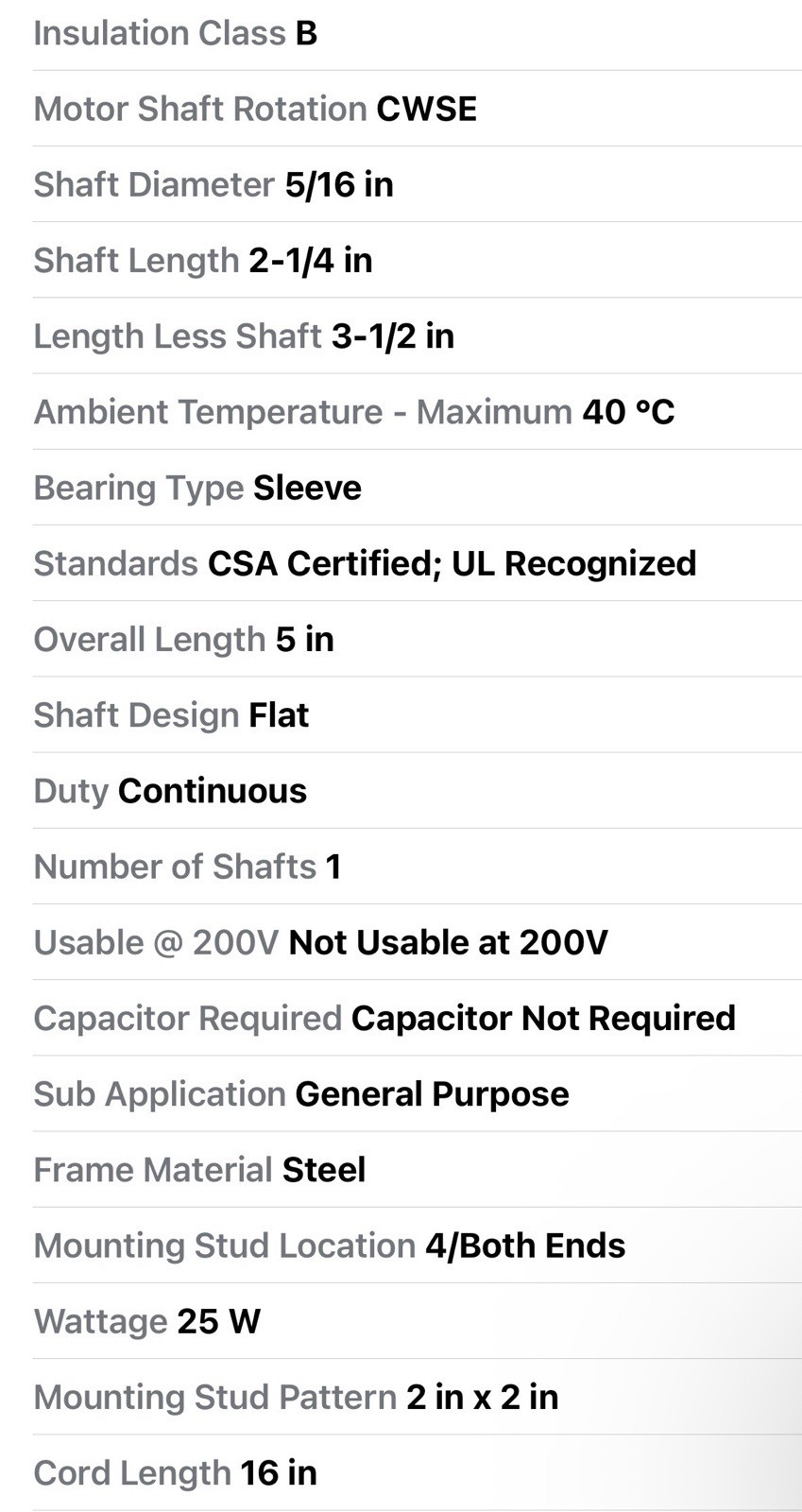Select the Bearing Type Sleeve row
The image size is (802, 1512).
417,488
